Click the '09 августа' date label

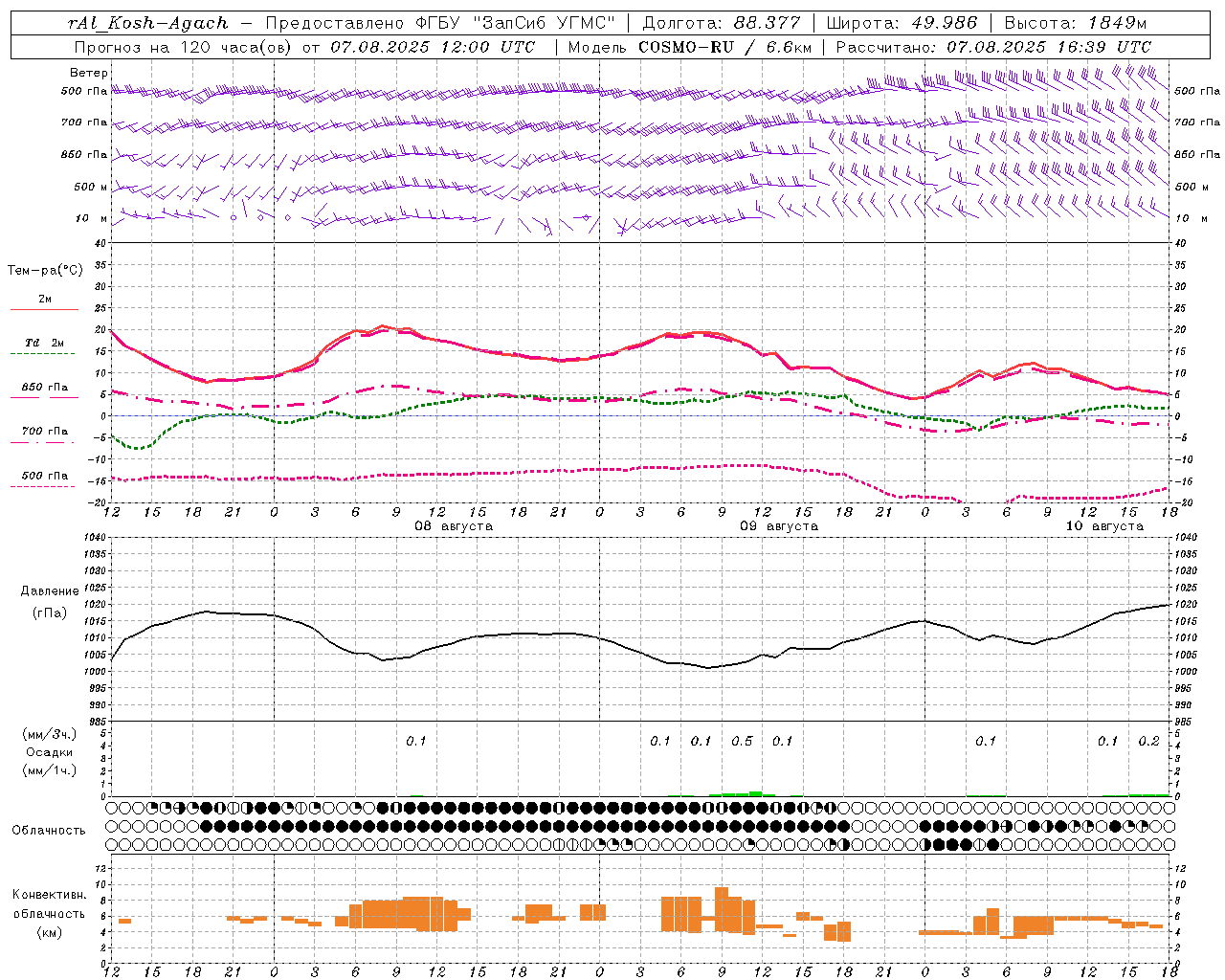[x=779, y=526]
